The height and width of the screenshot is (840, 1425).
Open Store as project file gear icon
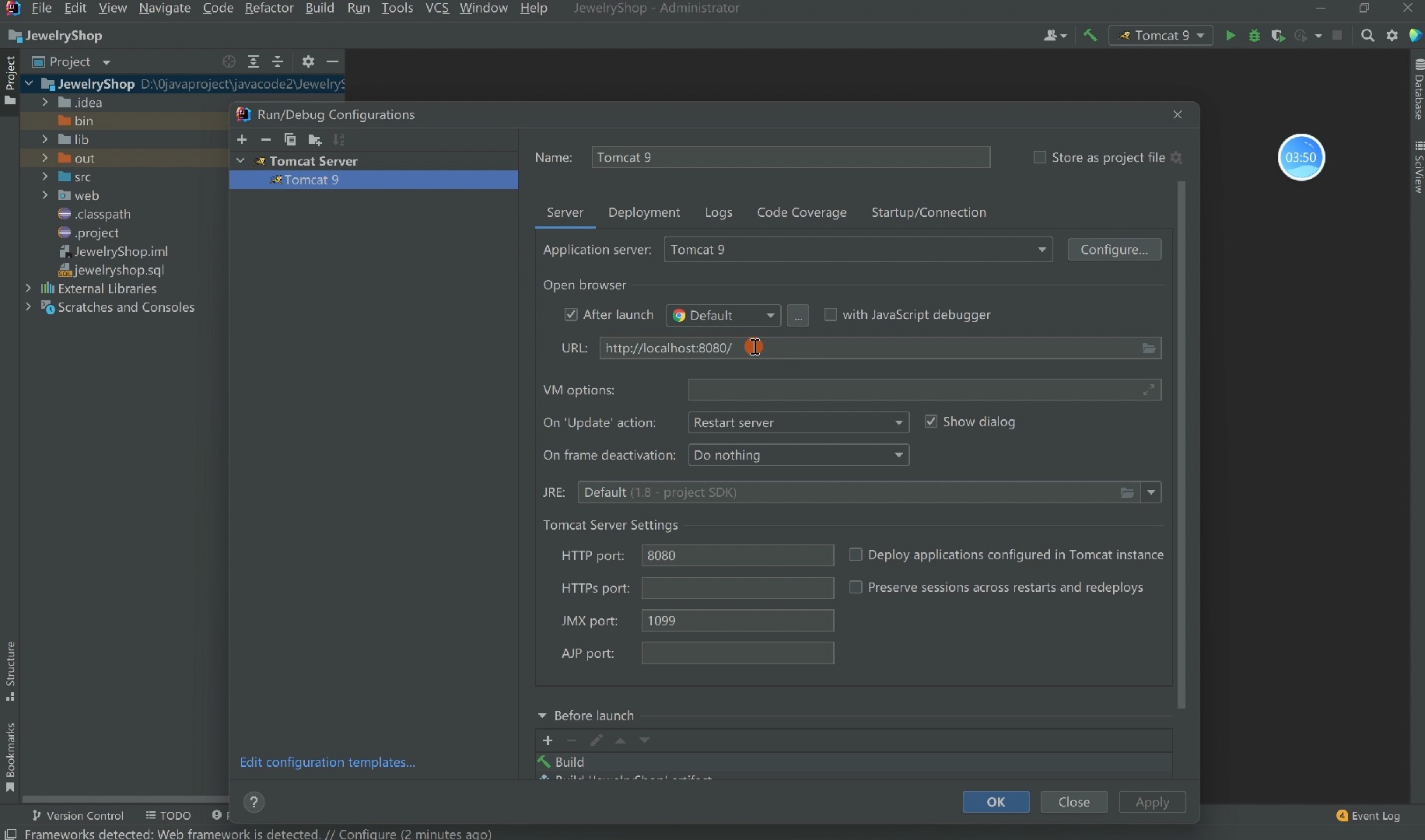click(1176, 158)
